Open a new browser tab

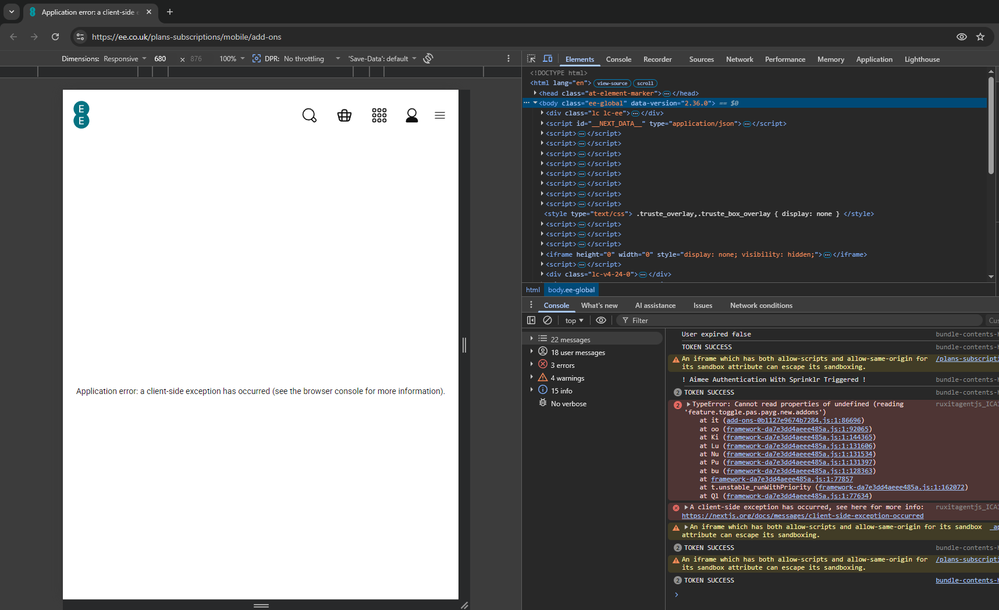pyautogui.click(x=169, y=11)
